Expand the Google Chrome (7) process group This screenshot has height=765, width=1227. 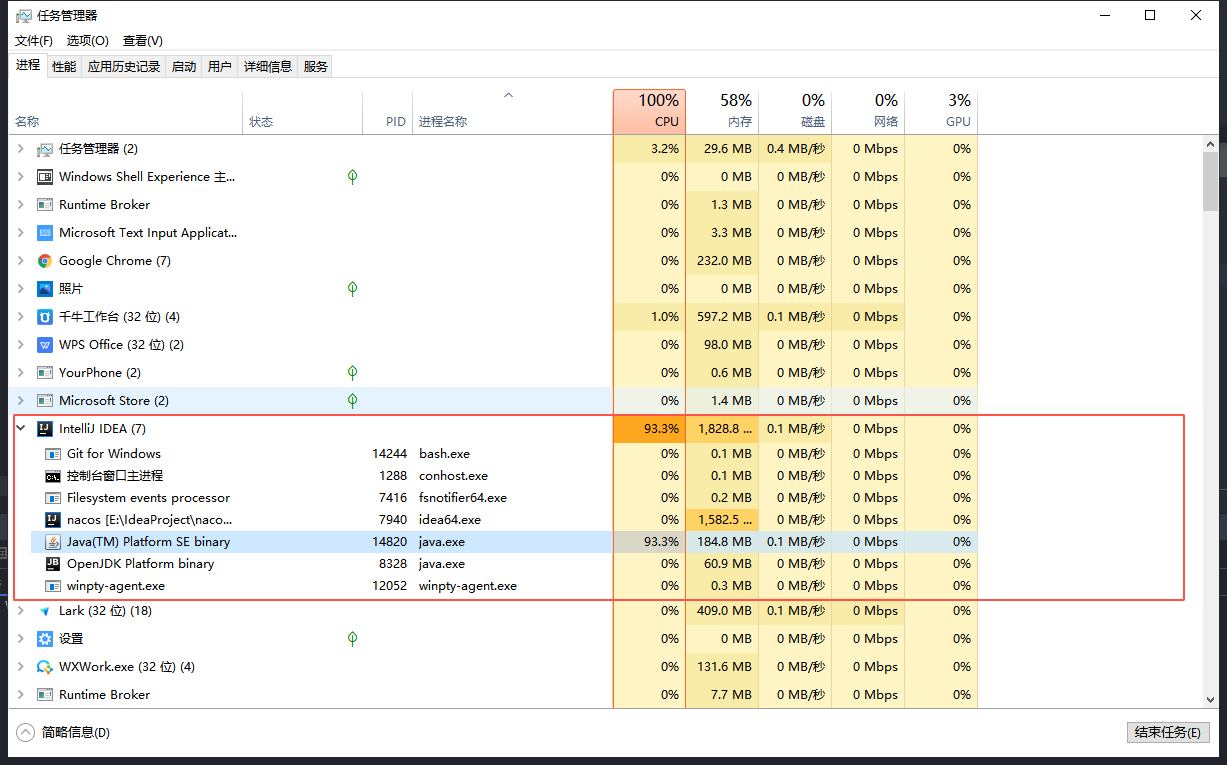pyautogui.click(x=21, y=261)
